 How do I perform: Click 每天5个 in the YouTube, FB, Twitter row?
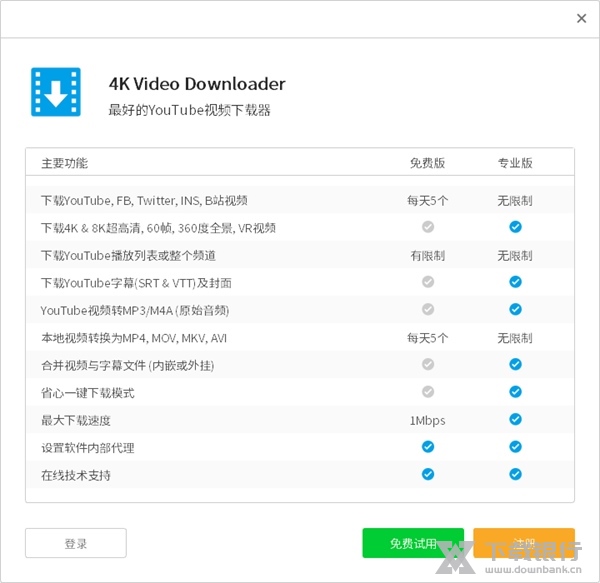pos(427,200)
